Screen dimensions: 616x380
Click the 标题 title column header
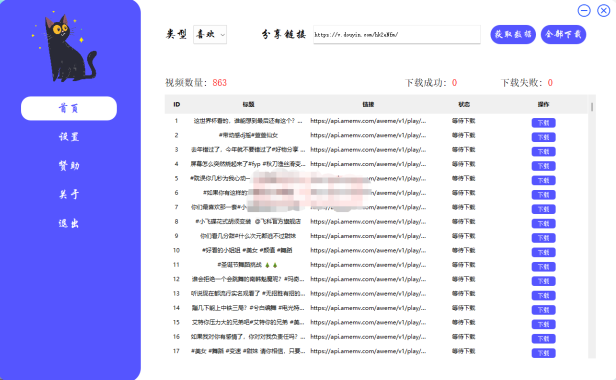(x=248, y=104)
